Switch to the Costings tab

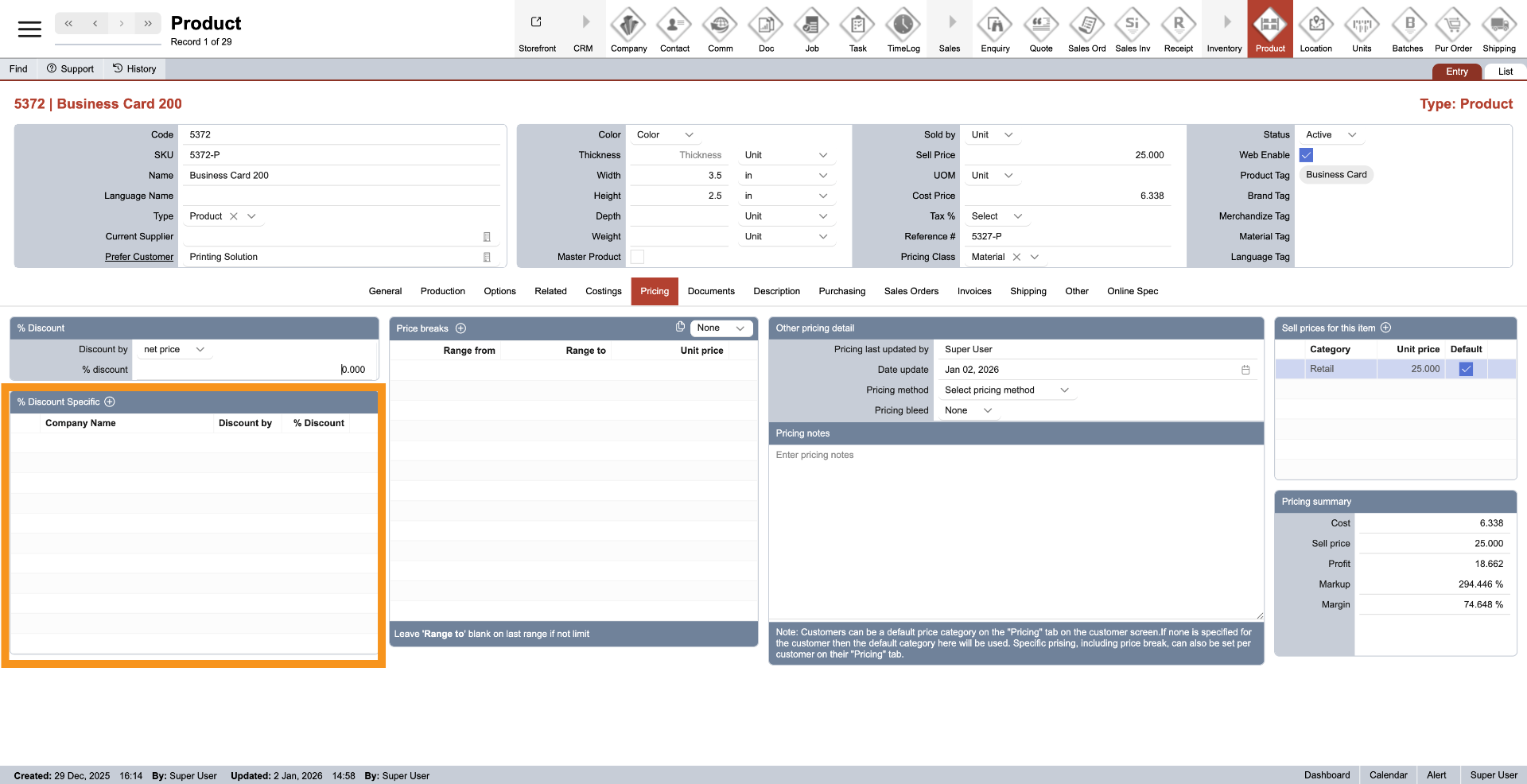point(603,292)
